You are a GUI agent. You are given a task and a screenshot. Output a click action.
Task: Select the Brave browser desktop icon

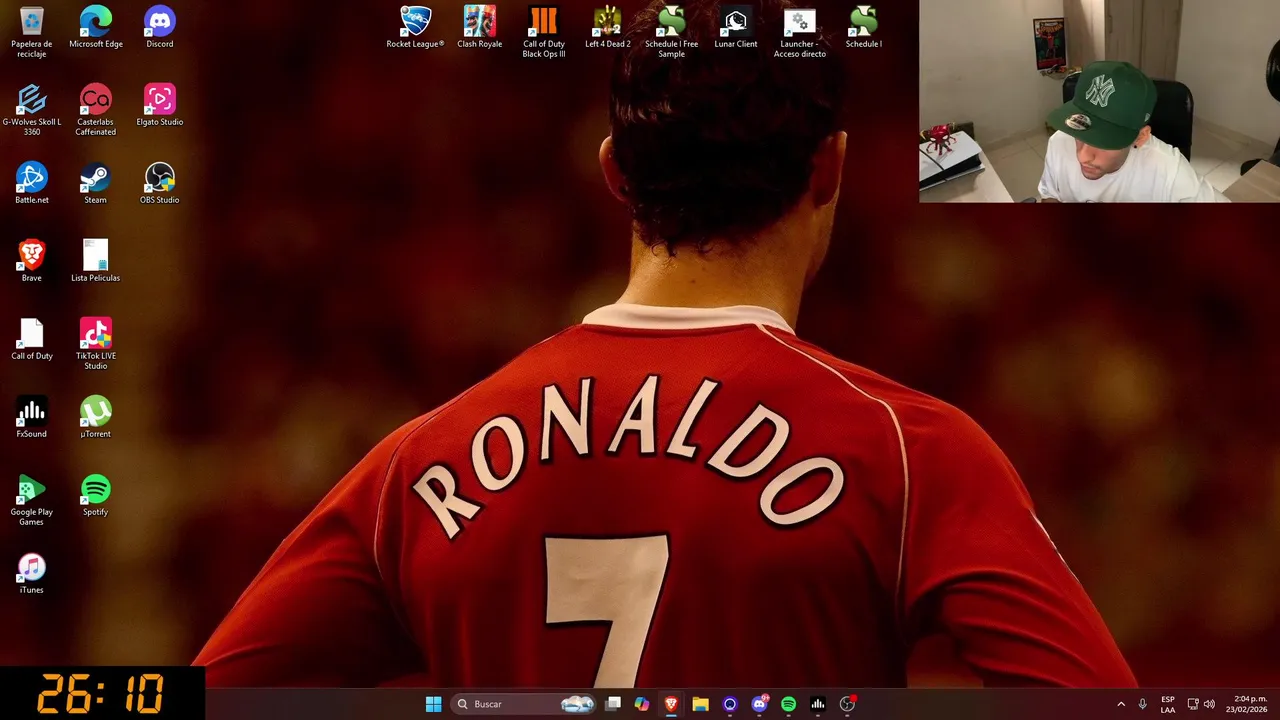pyautogui.click(x=31, y=261)
